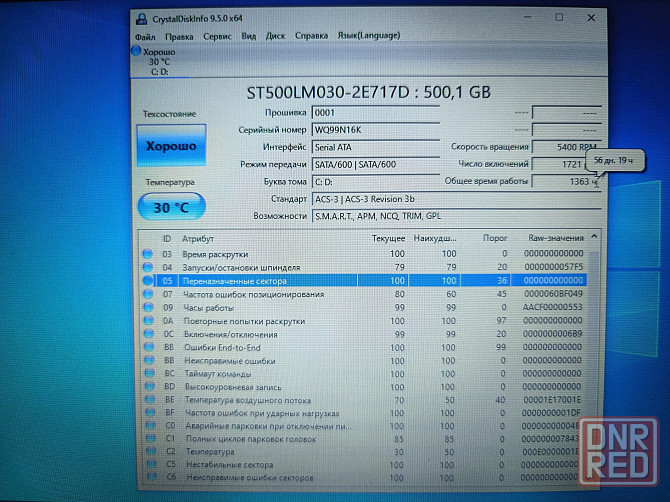Screen dimensions: 670x502
Task: Click the Стандарт field ACS-3
Action: (x=456, y=199)
